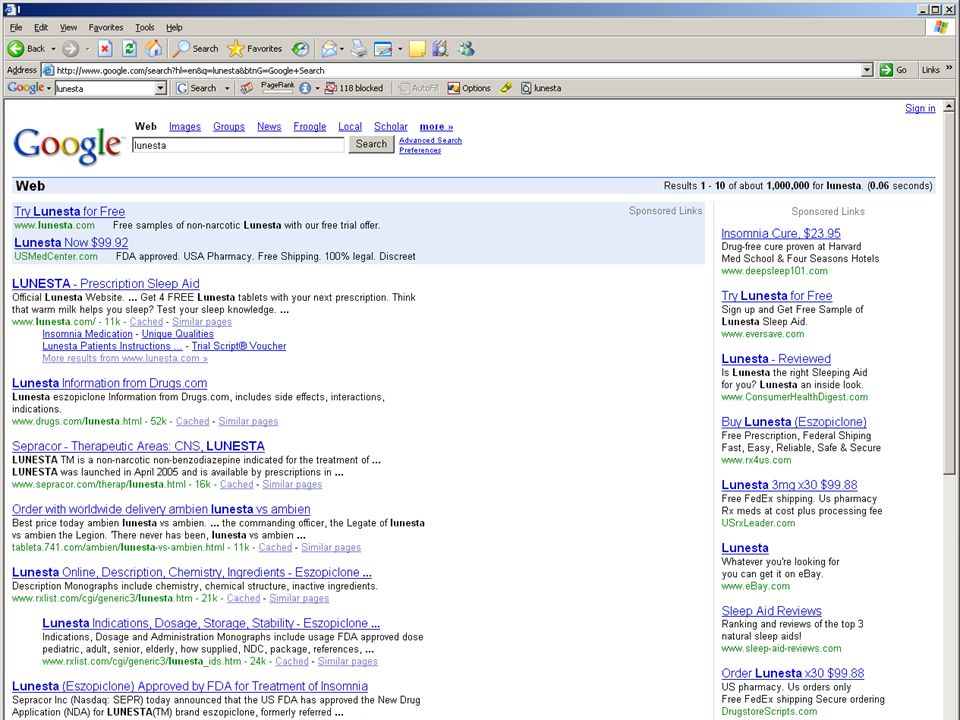Open the 'LUNESTA - Prescription Sleep Aid' result
Image resolution: width=960 pixels, height=720 pixels.
106,283
